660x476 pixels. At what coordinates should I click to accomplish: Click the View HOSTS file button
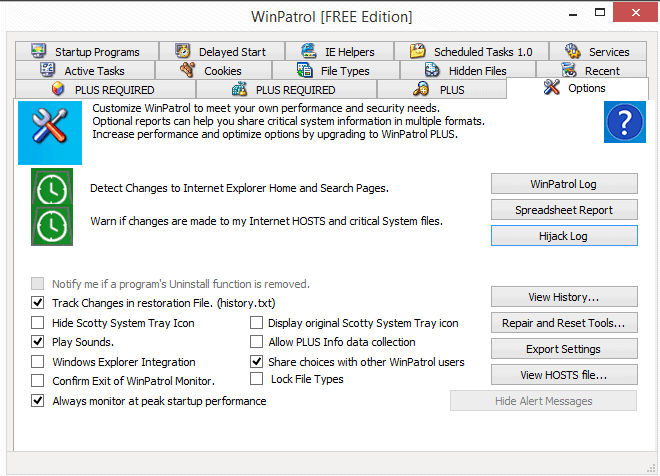click(x=564, y=375)
